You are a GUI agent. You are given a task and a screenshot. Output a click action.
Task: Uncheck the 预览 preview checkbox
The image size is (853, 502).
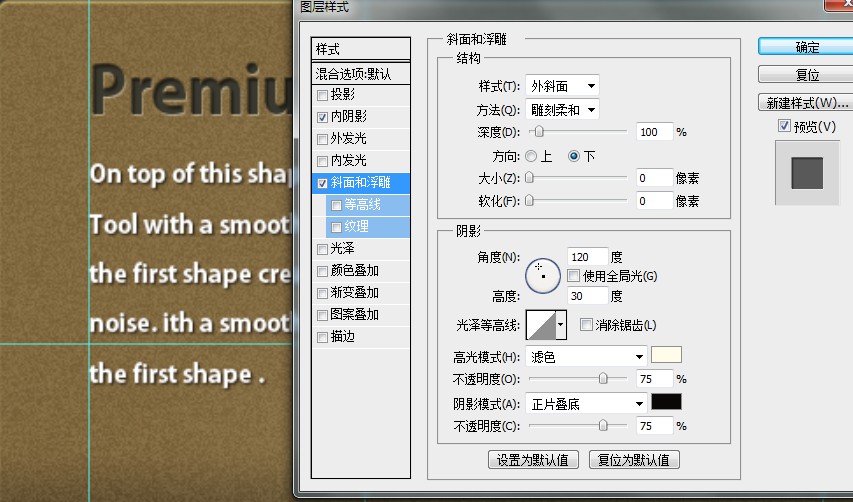tap(784, 126)
